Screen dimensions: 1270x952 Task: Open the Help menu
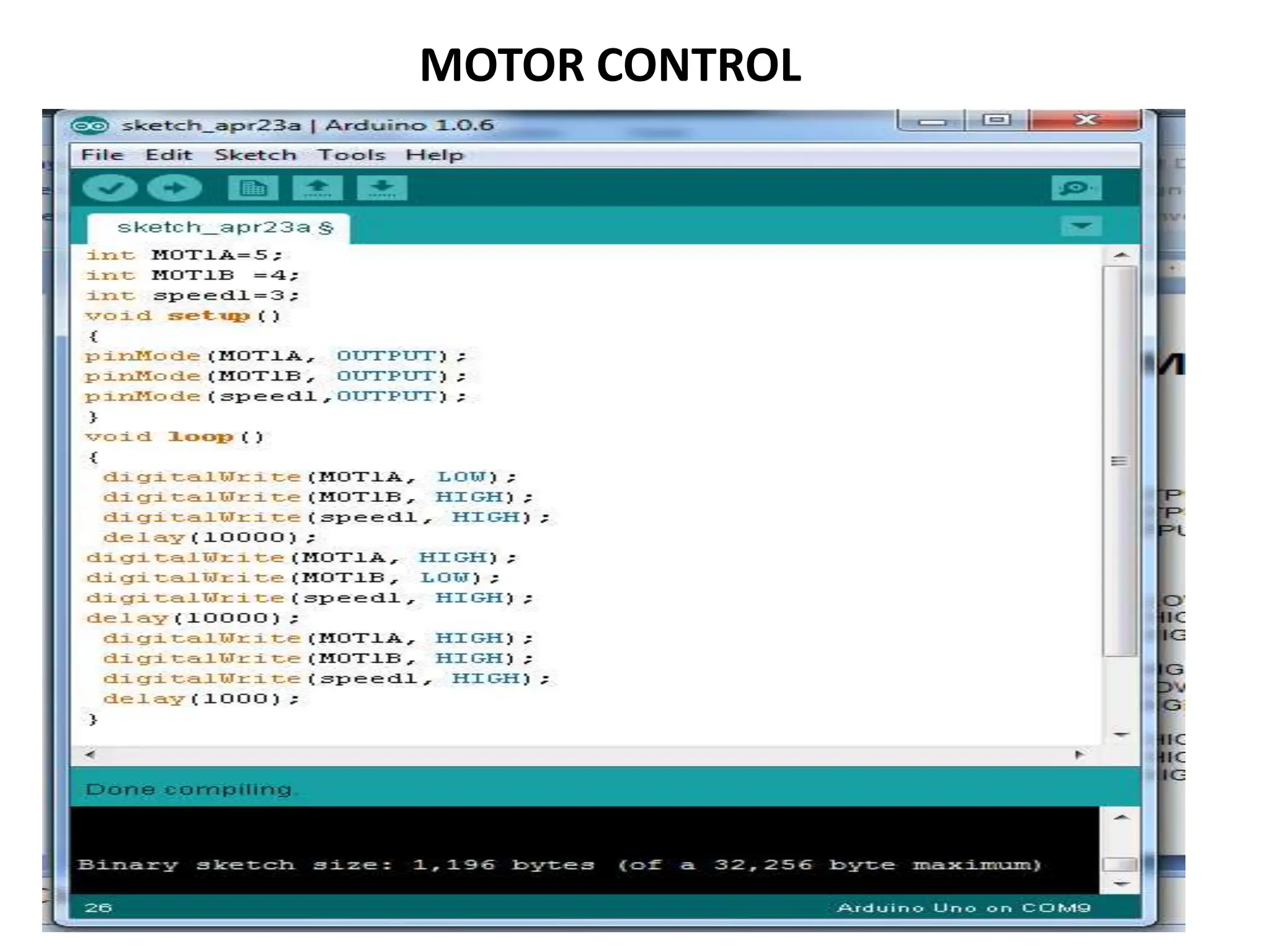point(434,155)
